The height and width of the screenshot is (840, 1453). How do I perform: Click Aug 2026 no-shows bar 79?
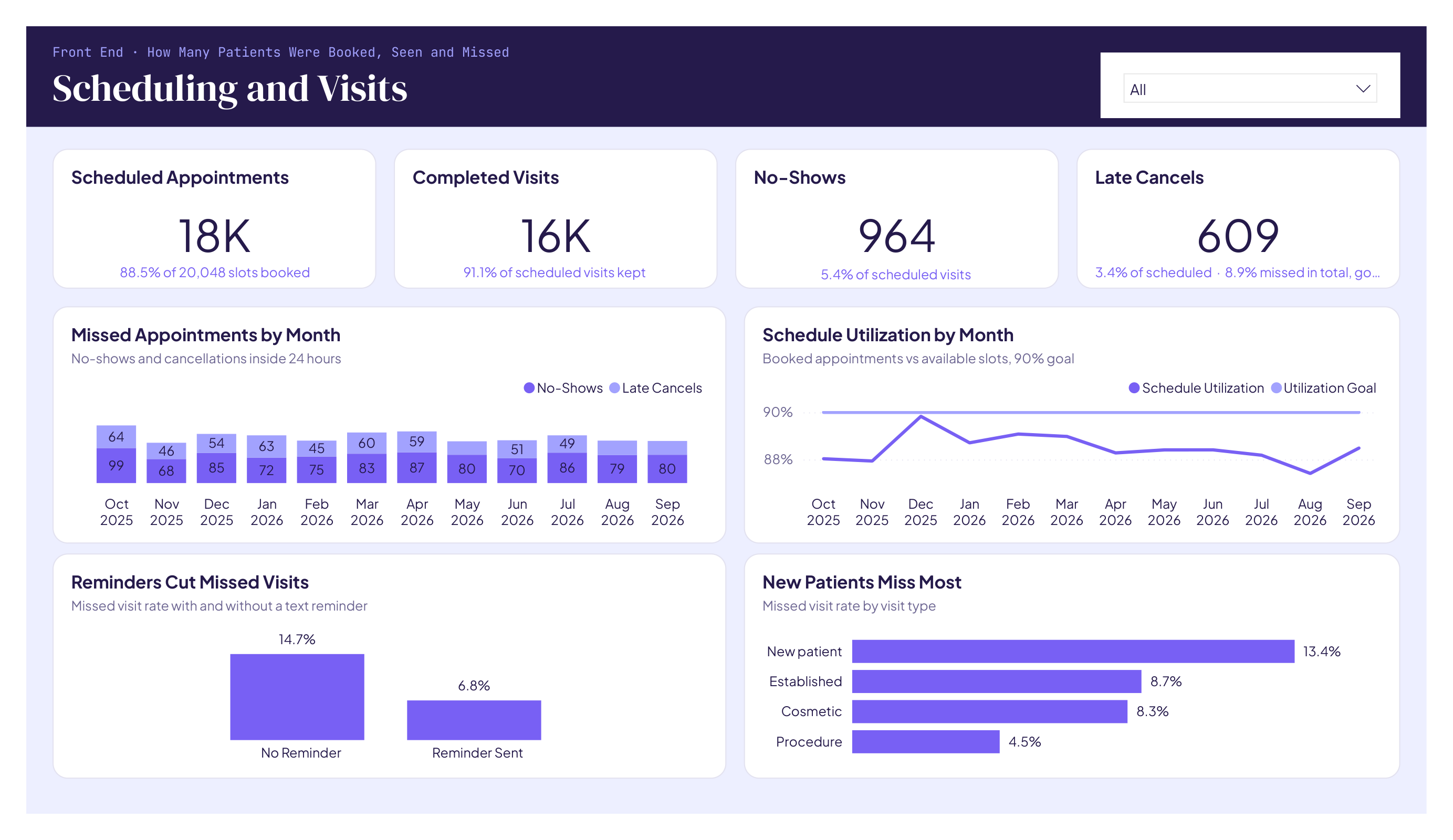[x=618, y=469]
